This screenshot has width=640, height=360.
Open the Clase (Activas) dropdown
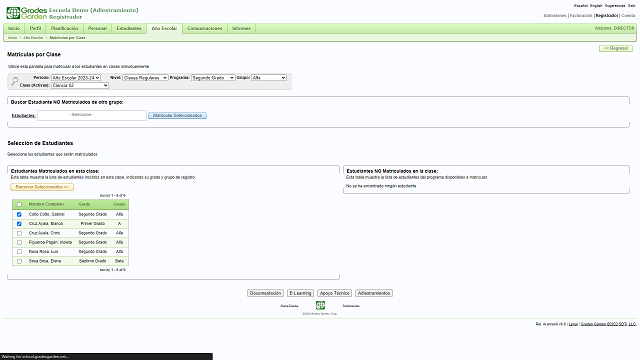coord(80,85)
